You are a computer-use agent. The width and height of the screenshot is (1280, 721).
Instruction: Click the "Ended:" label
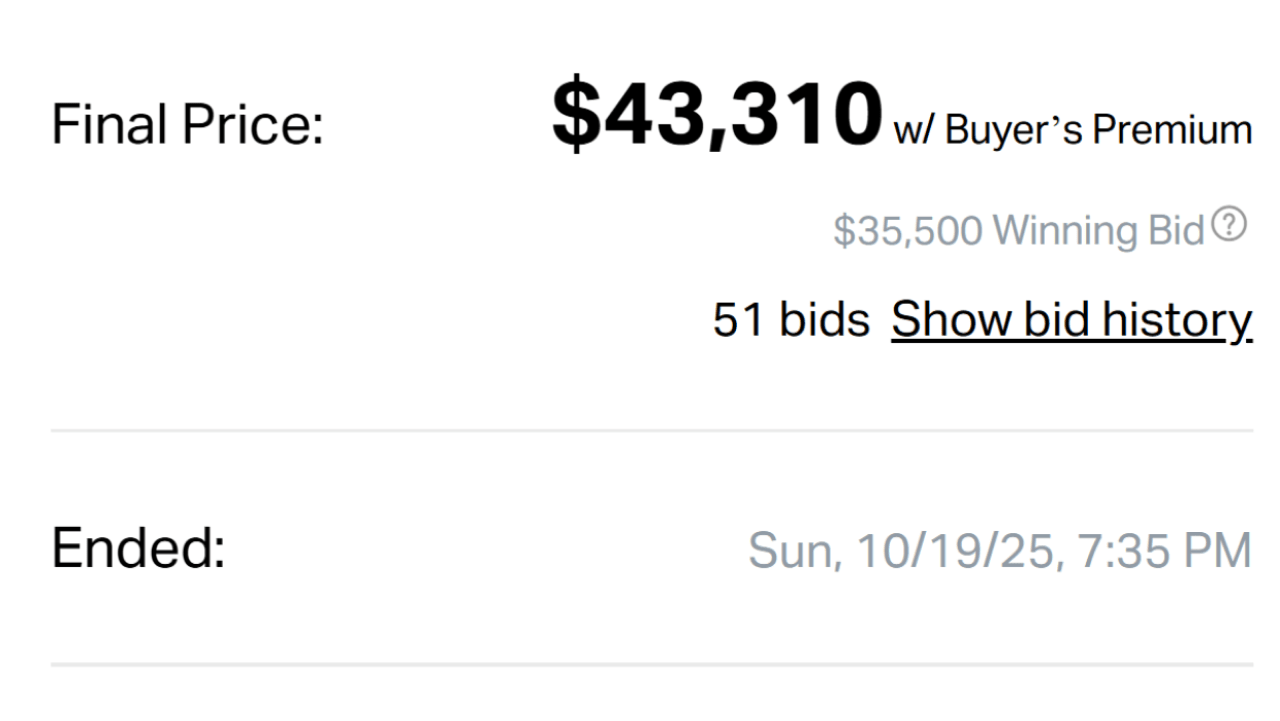[x=138, y=548]
